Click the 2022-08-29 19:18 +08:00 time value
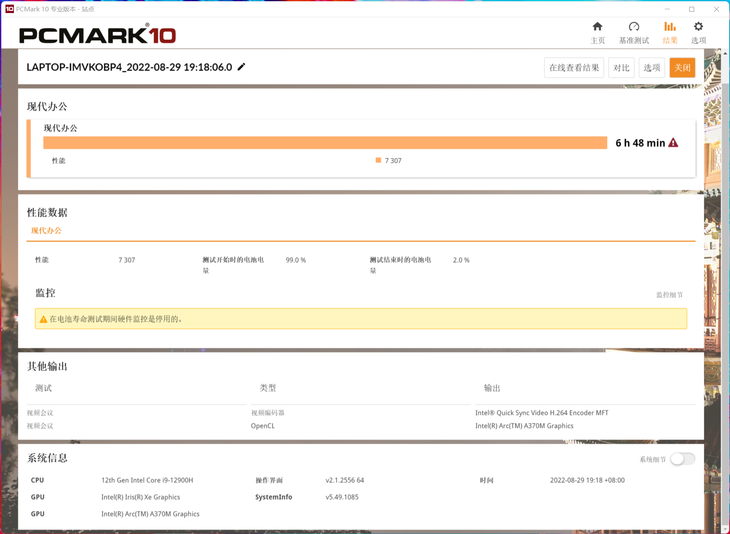 point(587,480)
